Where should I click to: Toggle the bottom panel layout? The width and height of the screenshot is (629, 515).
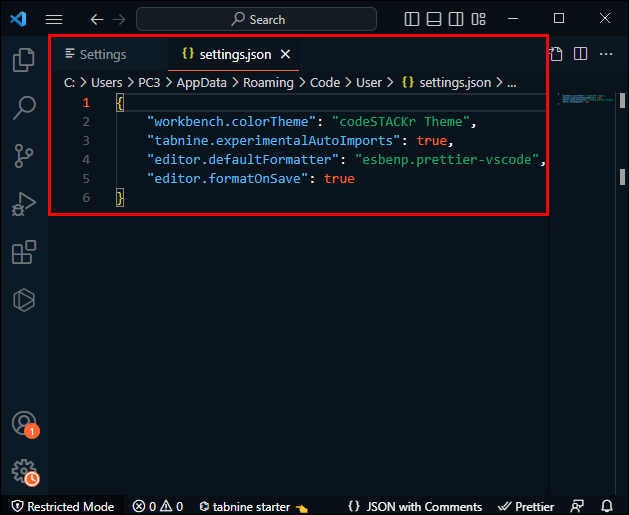pyautogui.click(x=434, y=19)
